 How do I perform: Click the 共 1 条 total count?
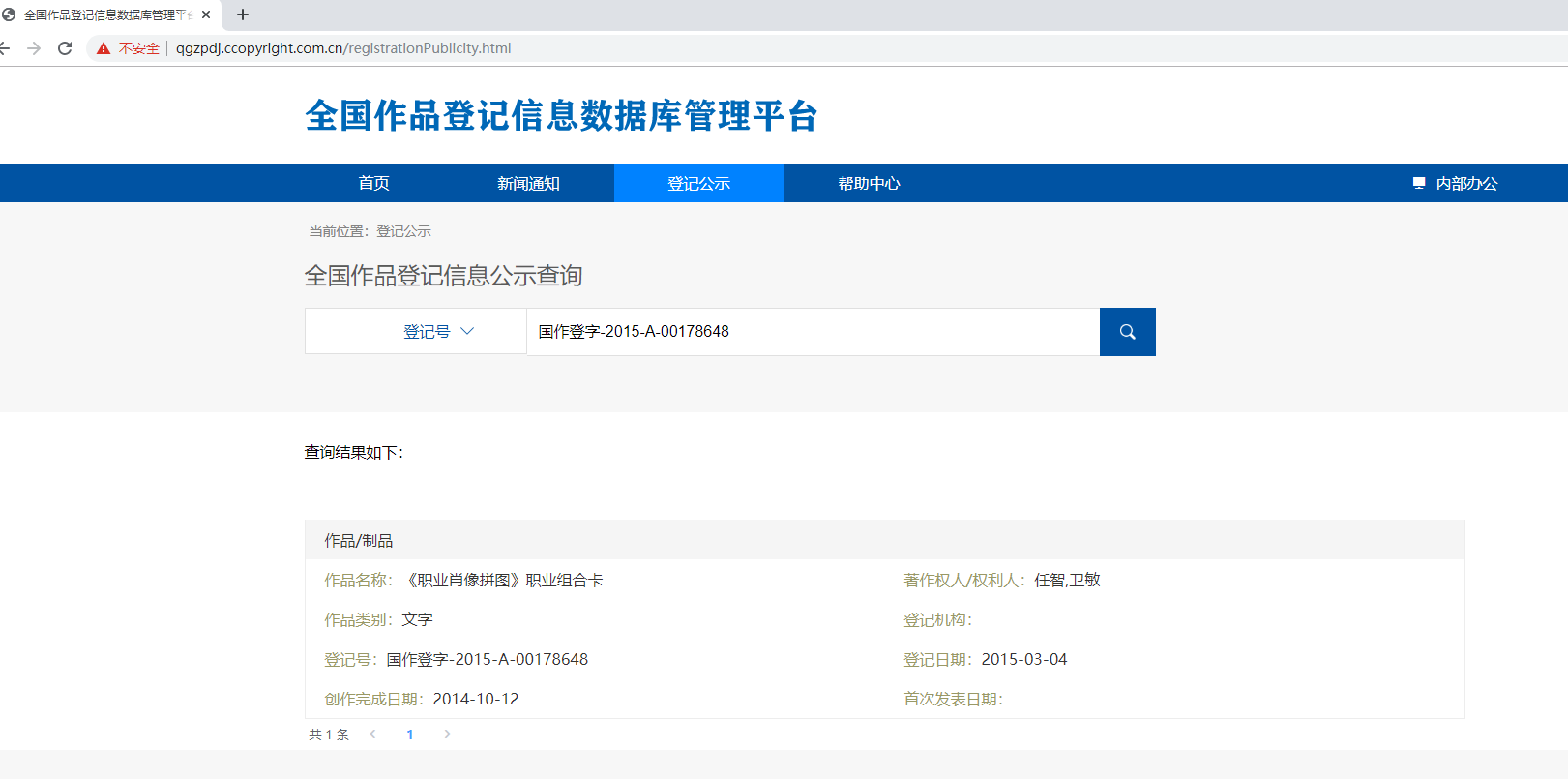[329, 734]
